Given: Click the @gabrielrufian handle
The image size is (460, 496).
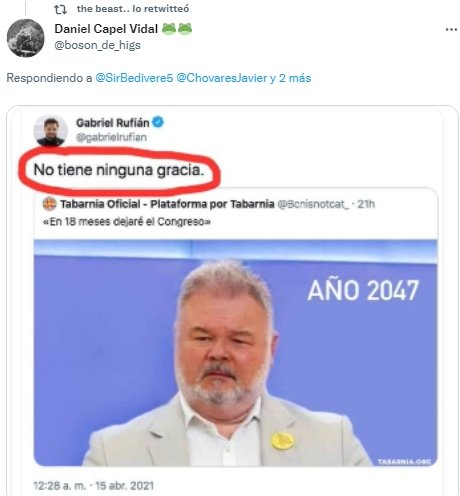Looking at the screenshot, I should (111, 137).
